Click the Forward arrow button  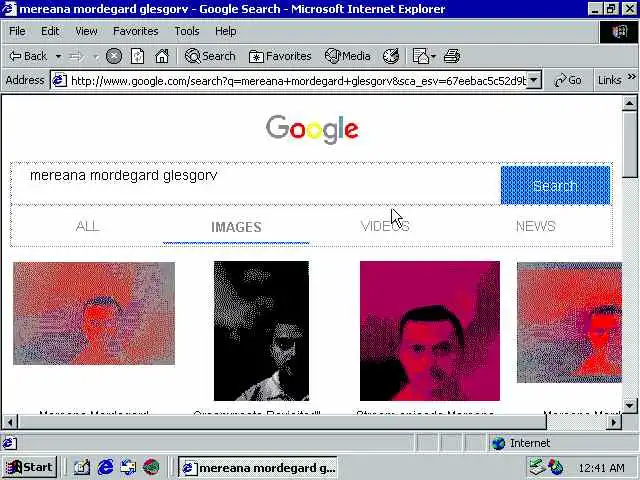[x=76, y=56]
